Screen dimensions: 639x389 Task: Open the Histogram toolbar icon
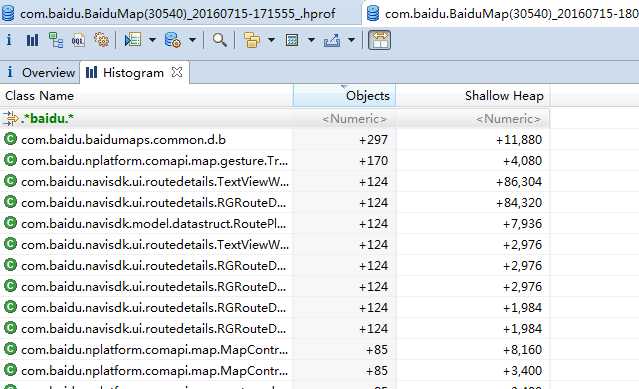click(32, 40)
